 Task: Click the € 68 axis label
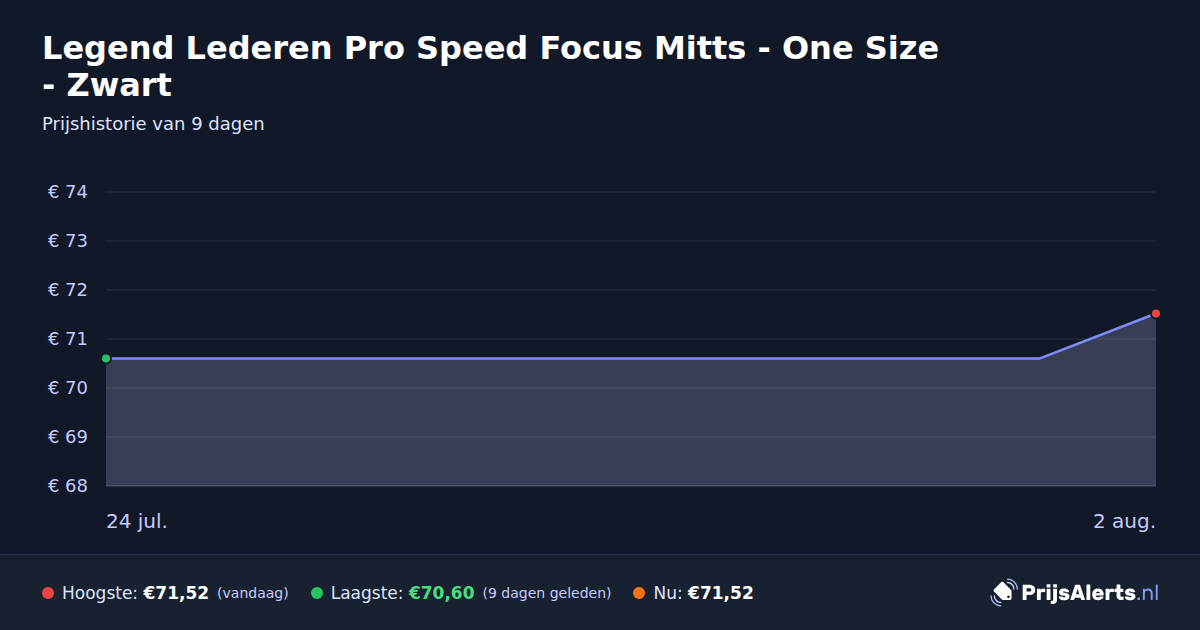coord(68,486)
